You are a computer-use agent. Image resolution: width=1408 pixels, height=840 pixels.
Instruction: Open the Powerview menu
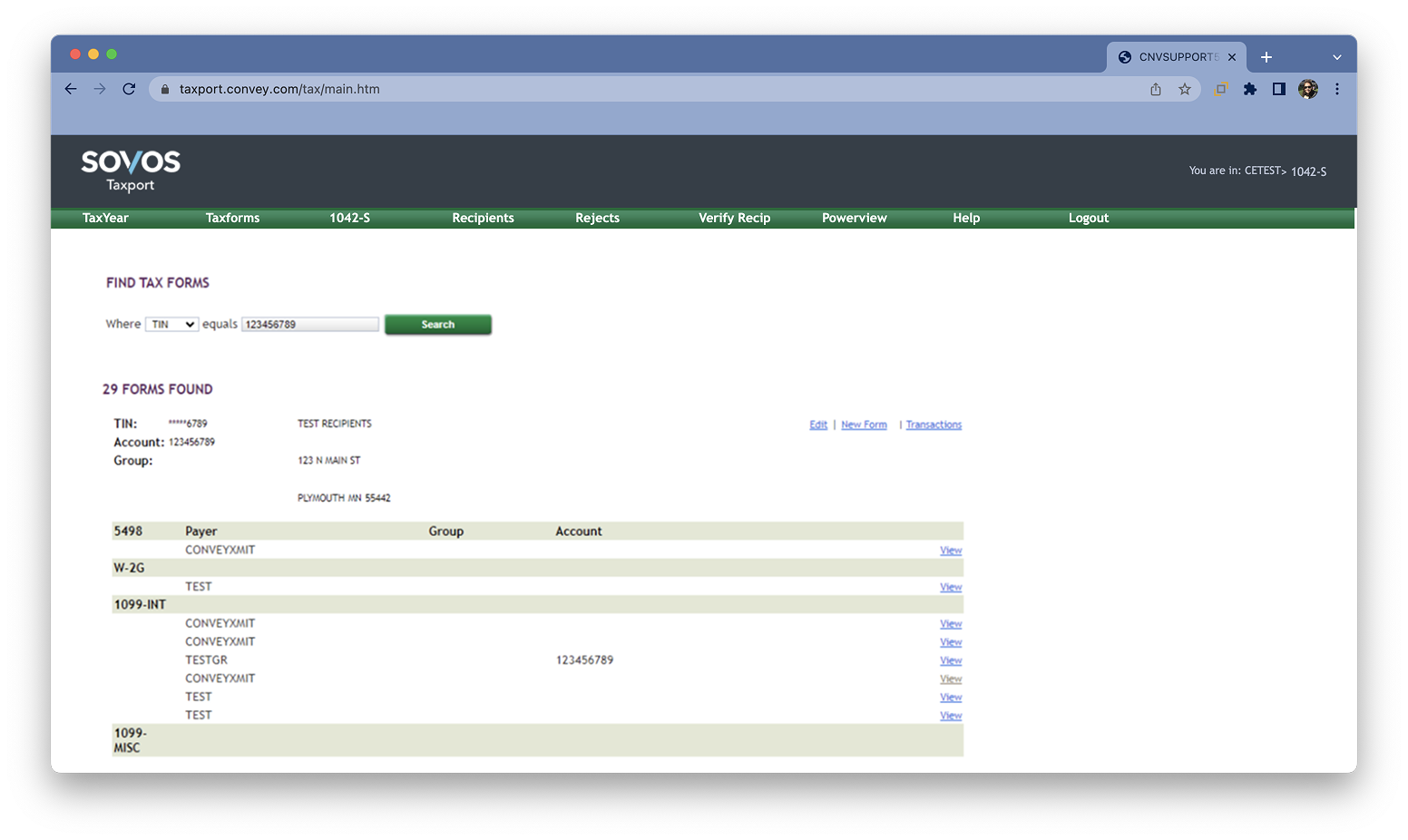(x=854, y=218)
